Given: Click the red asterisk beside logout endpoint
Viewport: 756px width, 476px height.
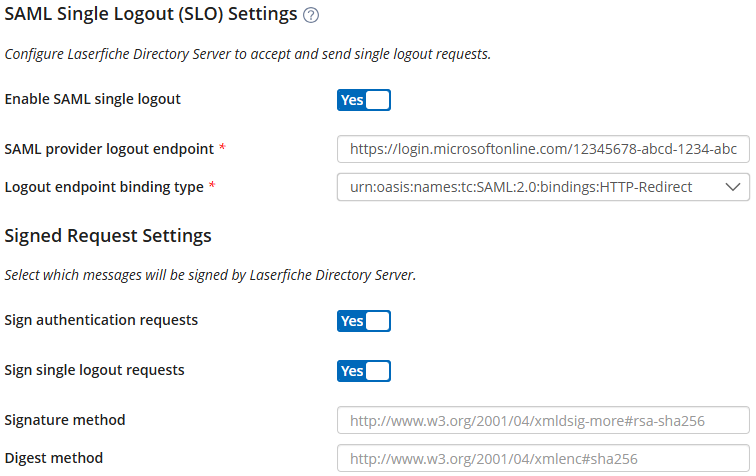Looking at the screenshot, I should tap(222, 147).
